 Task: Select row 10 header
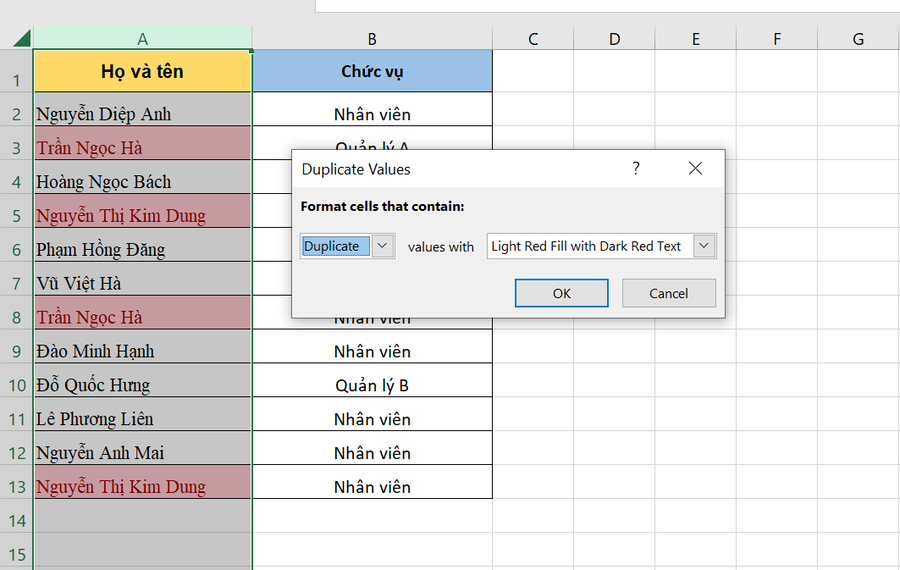(x=16, y=385)
